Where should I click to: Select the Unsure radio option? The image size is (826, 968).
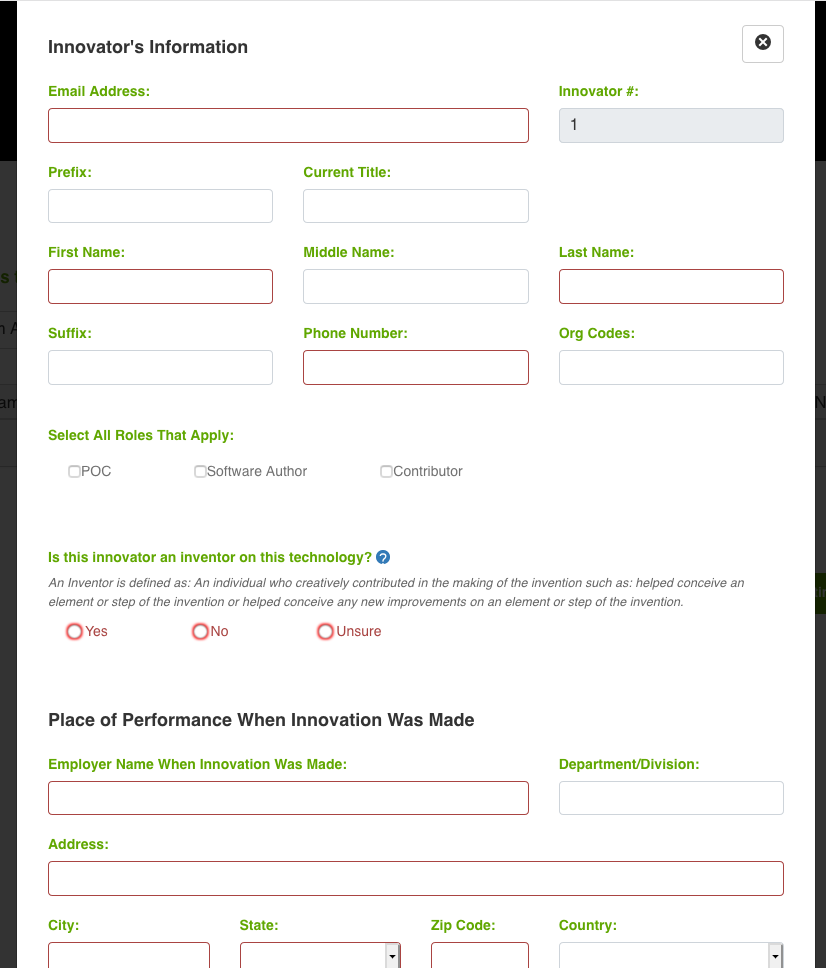[x=325, y=631]
